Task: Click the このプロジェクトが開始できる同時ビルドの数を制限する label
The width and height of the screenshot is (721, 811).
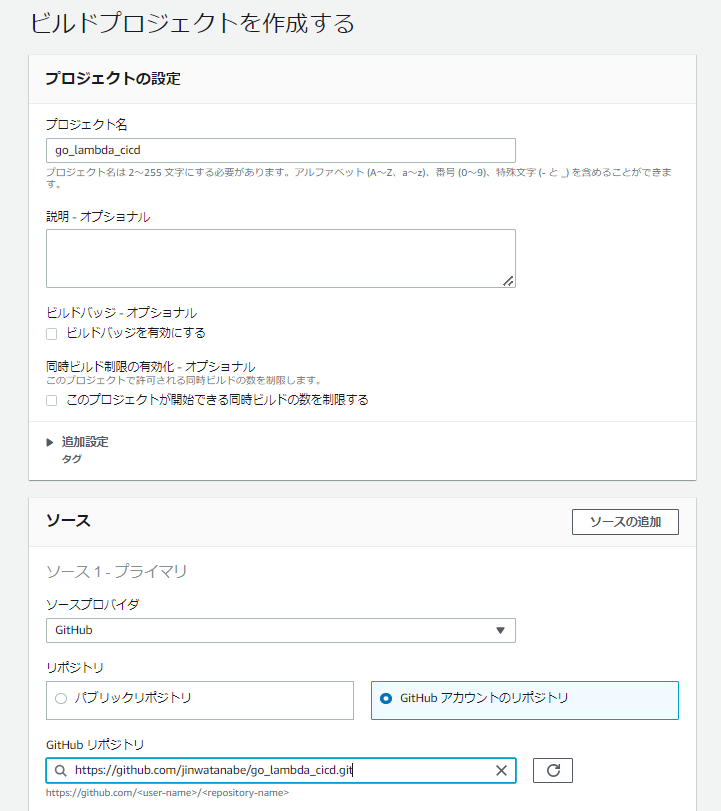Action: tap(217, 400)
